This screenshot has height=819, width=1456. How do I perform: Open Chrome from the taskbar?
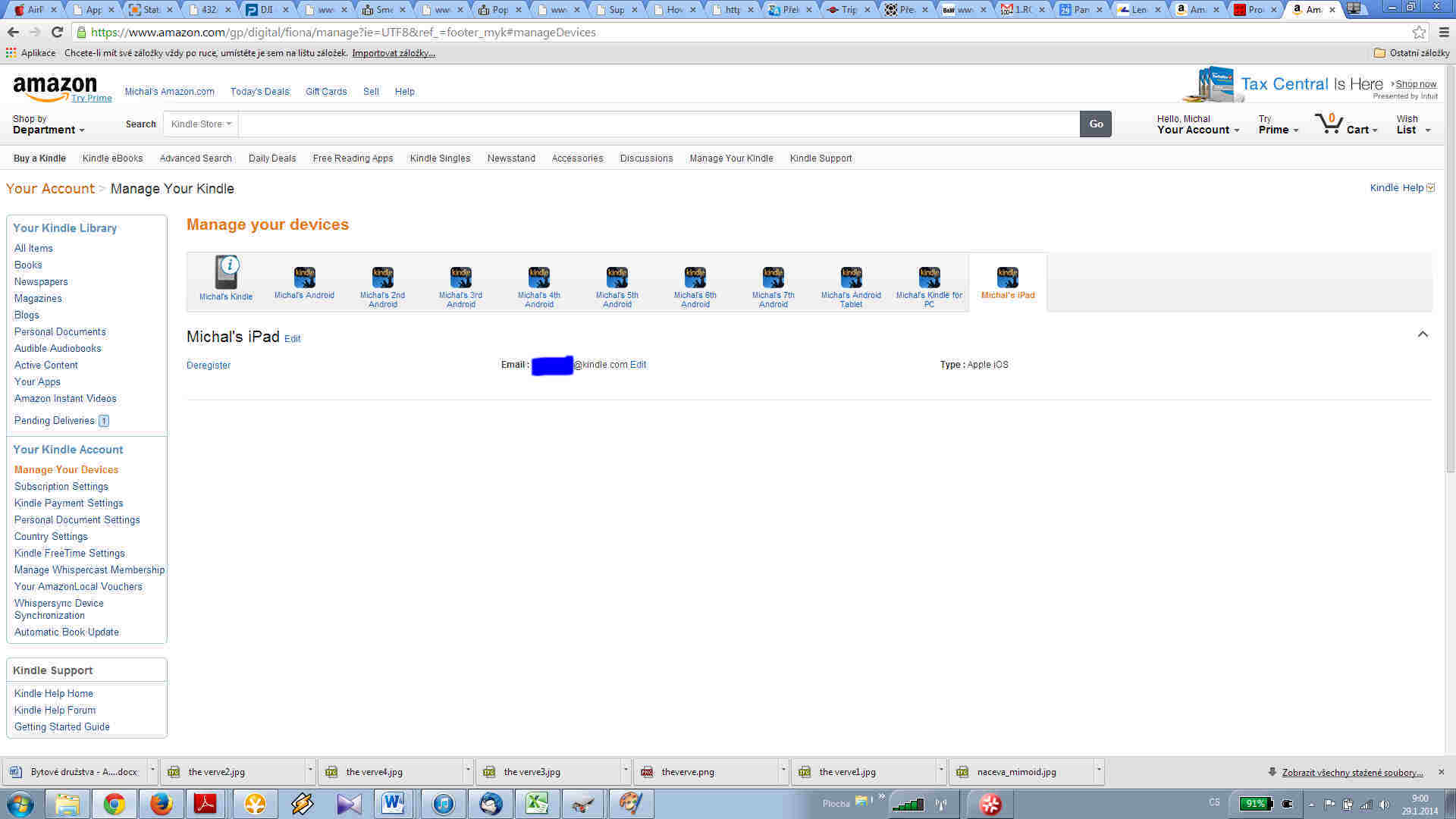coord(115,804)
